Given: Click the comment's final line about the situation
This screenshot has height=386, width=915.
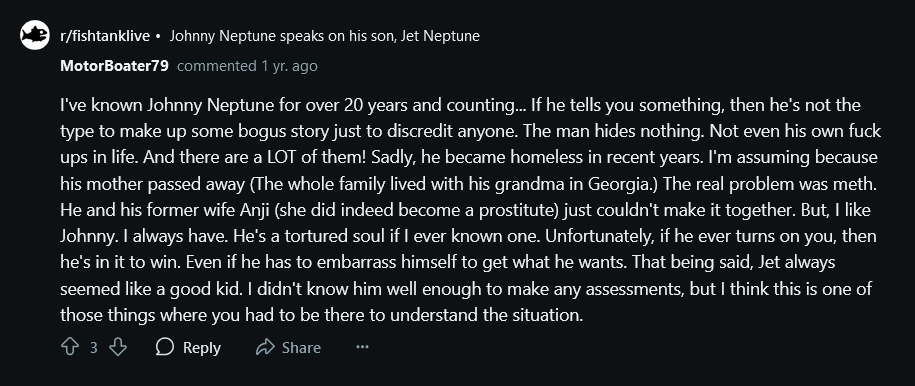Looking at the screenshot, I should 322,315.
